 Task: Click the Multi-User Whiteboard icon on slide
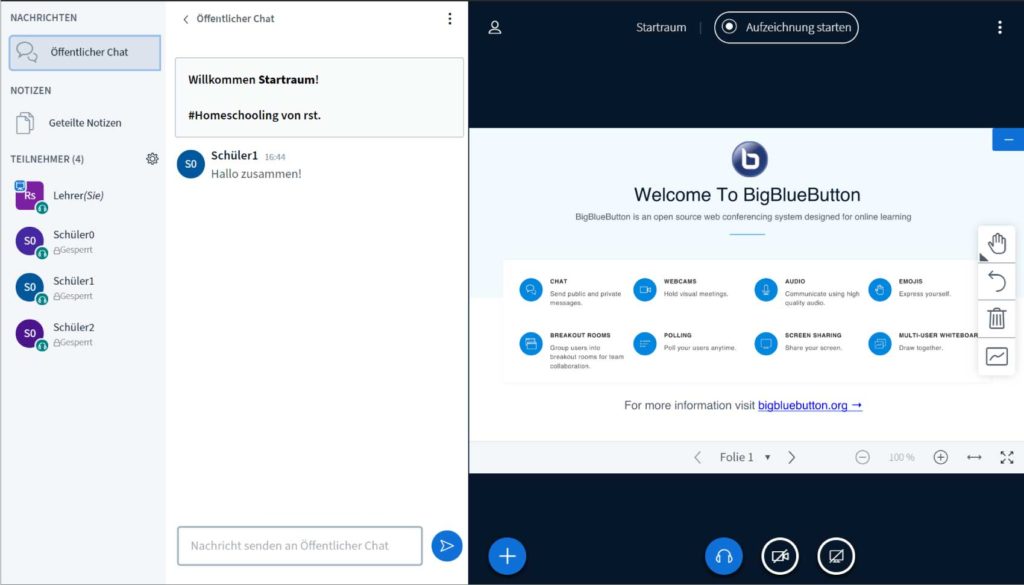pos(880,343)
